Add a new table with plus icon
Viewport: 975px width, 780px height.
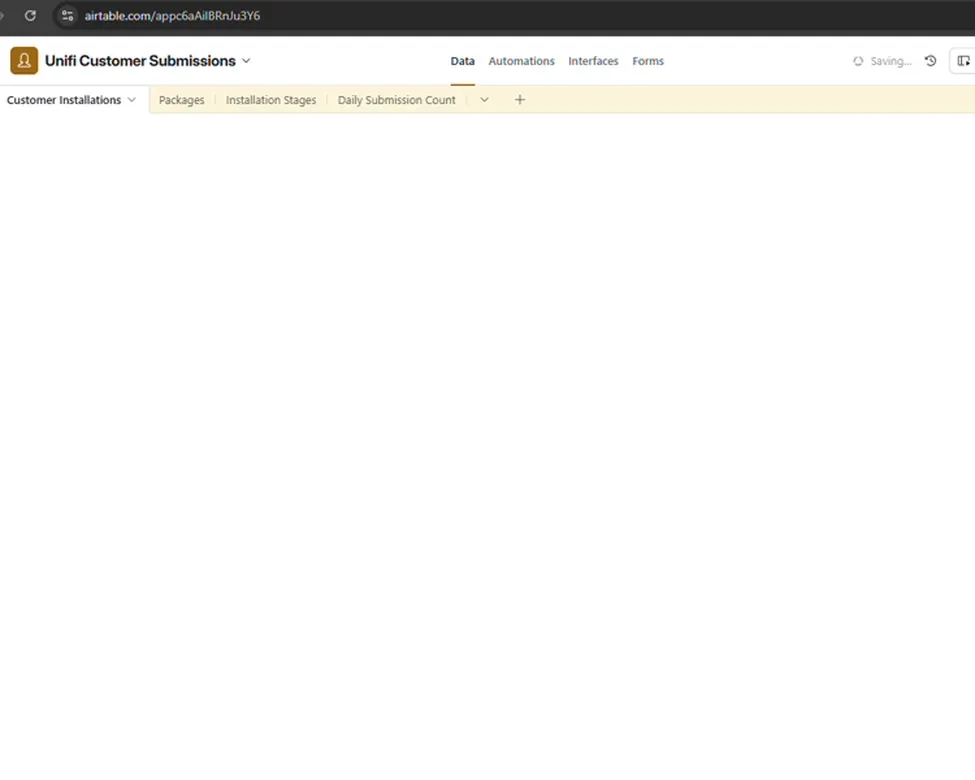pyautogui.click(x=520, y=100)
